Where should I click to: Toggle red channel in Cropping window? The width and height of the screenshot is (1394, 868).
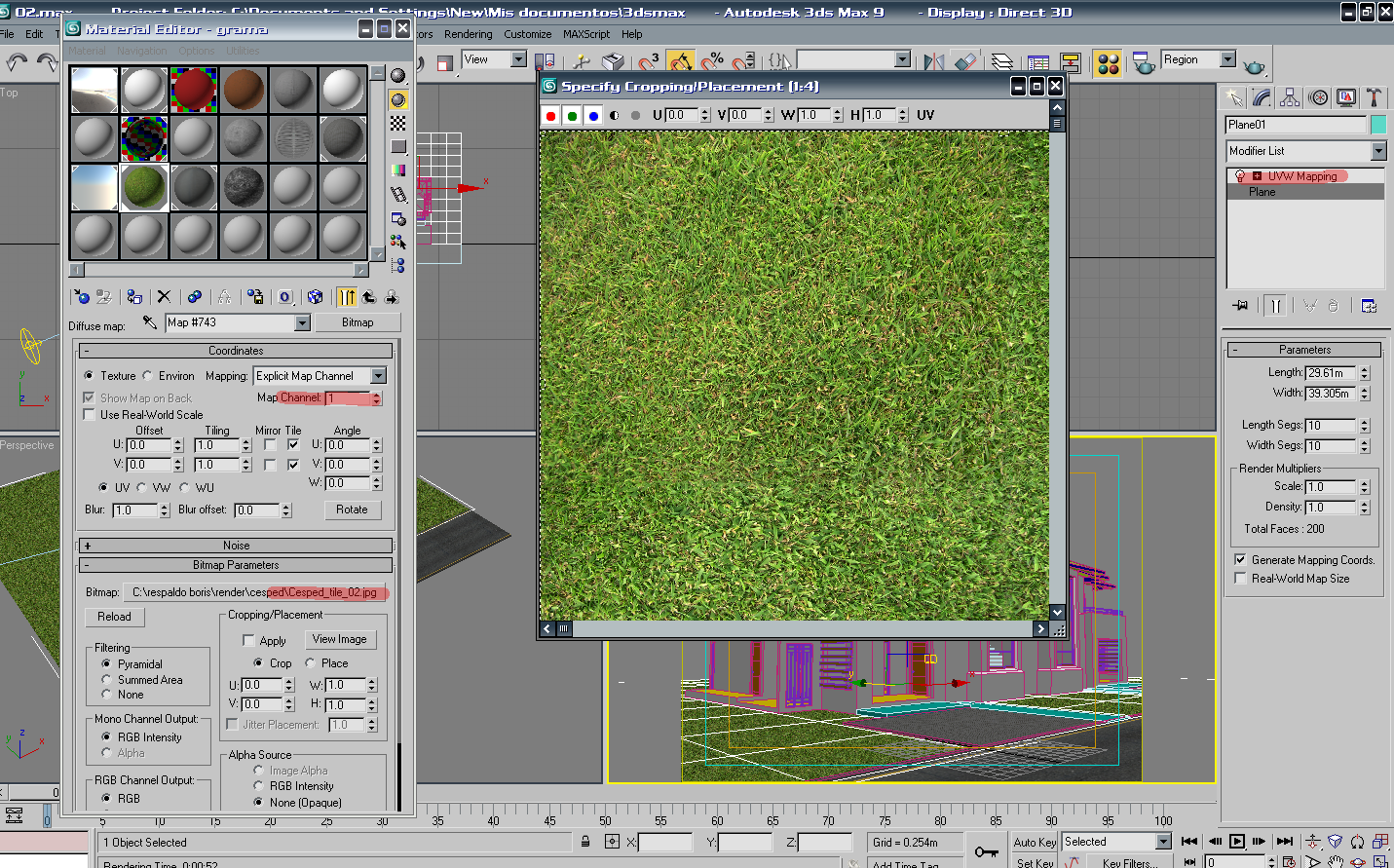click(550, 116)
